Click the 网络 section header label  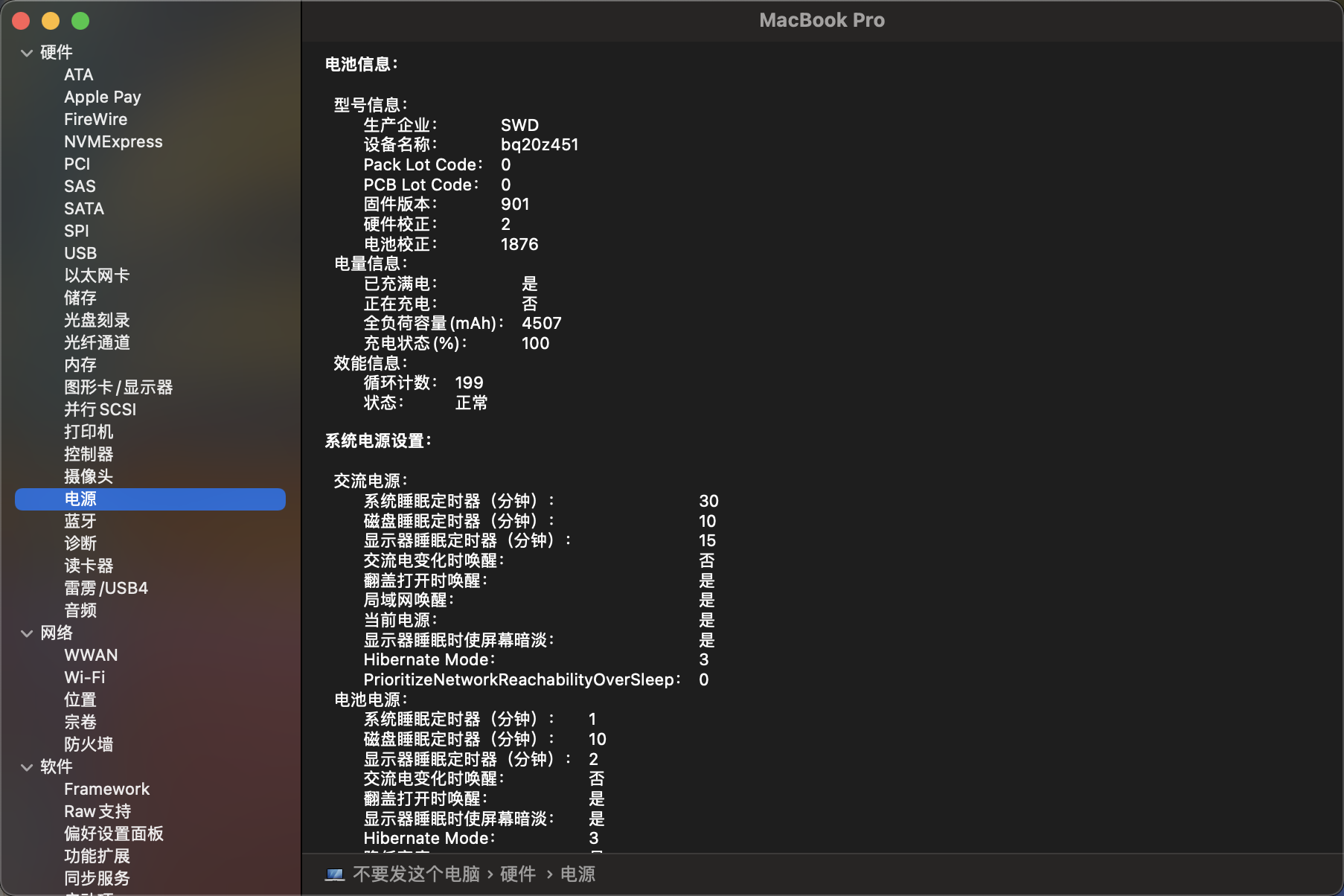pyautogui.click(x=57, y=633)
